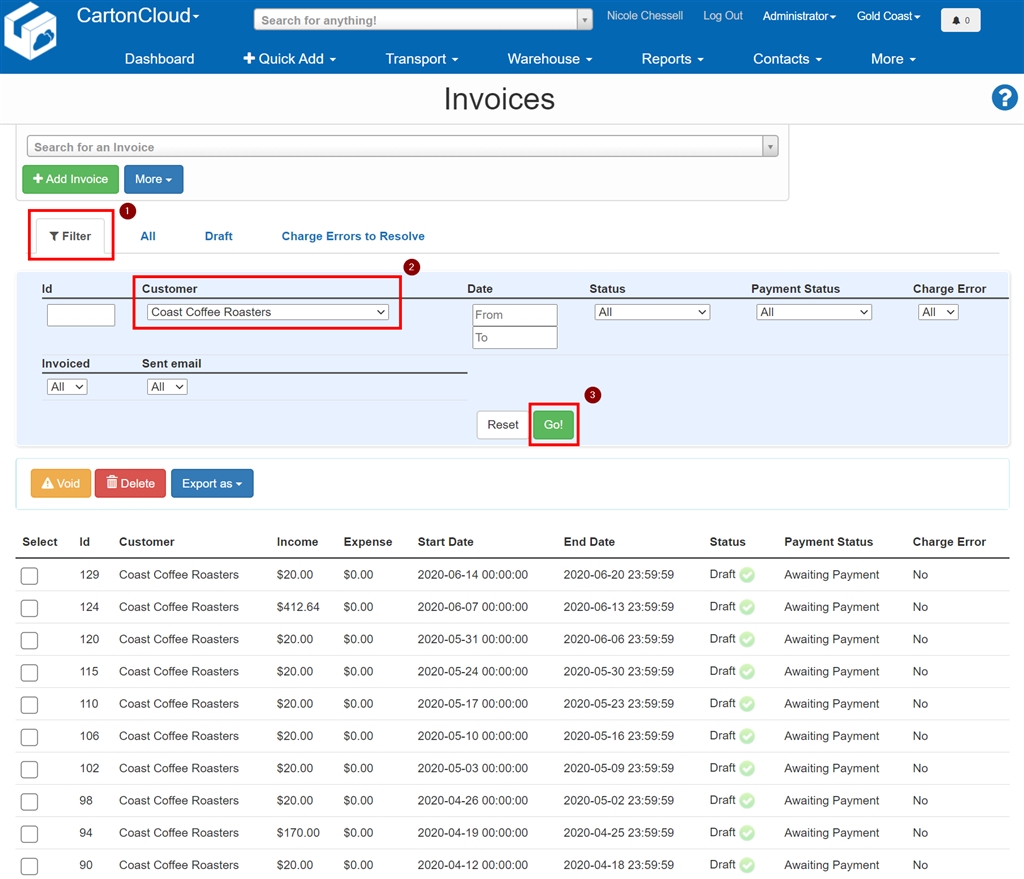Click the notification bell button
Screen dimensions: 1024x879
click(960, 20)
